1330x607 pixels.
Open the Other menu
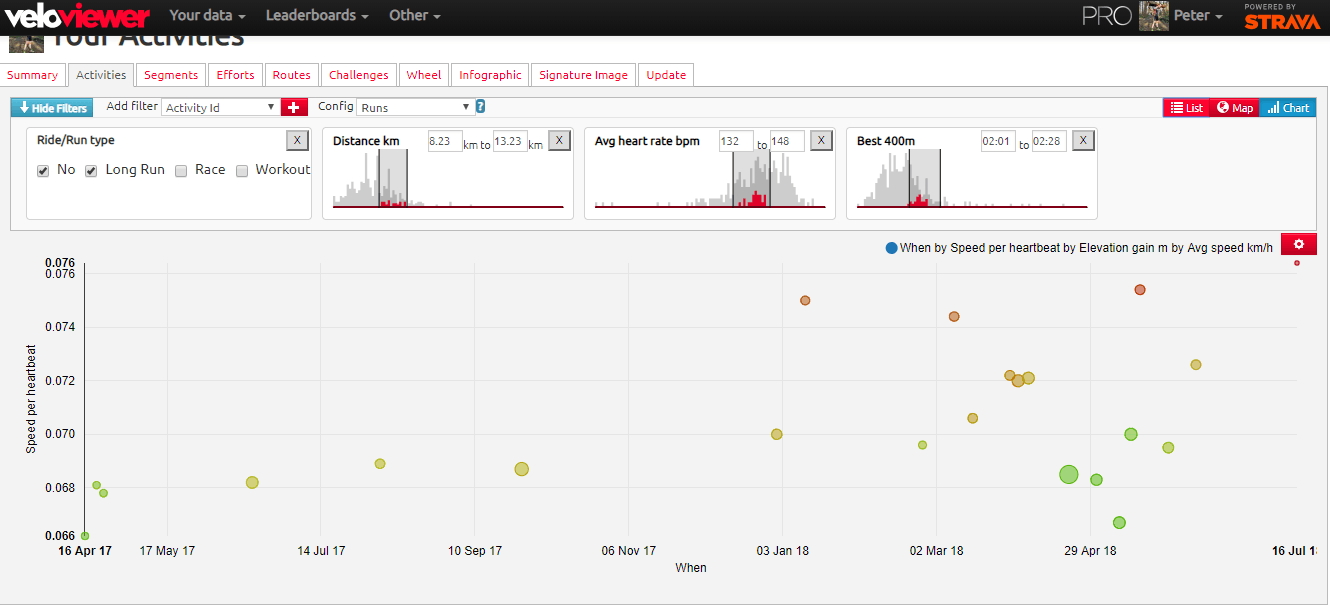[415, 16]
